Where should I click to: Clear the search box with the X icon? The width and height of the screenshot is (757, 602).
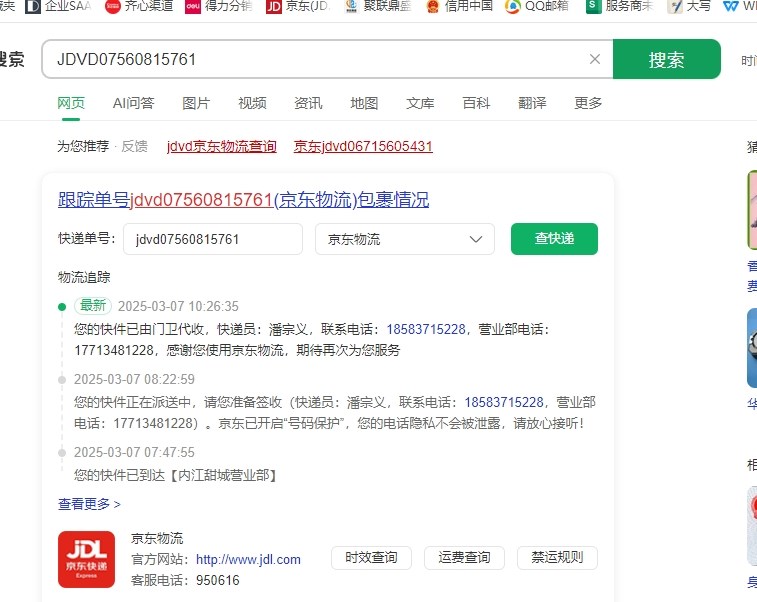595,59
